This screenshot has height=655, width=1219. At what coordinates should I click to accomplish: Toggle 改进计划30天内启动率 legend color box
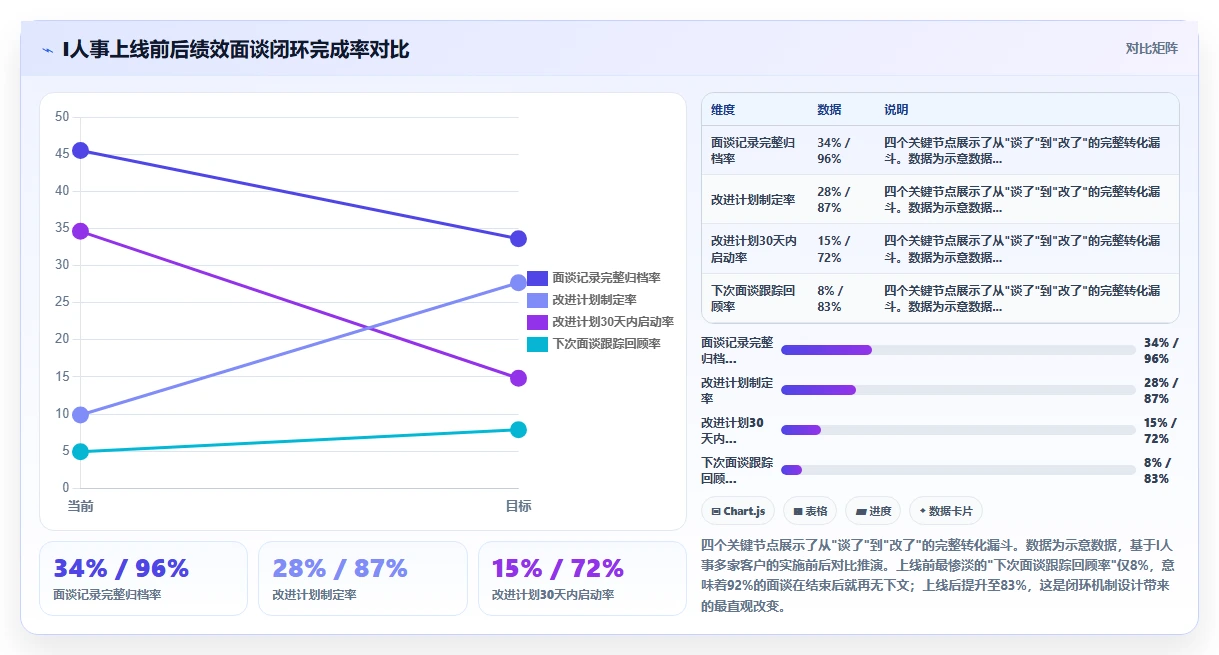tap(537, 322)
